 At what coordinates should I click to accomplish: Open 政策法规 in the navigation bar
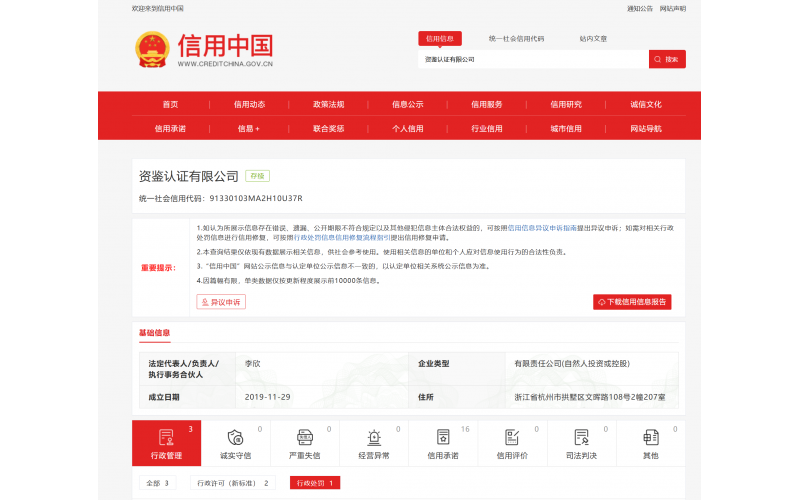coord(329,104)
